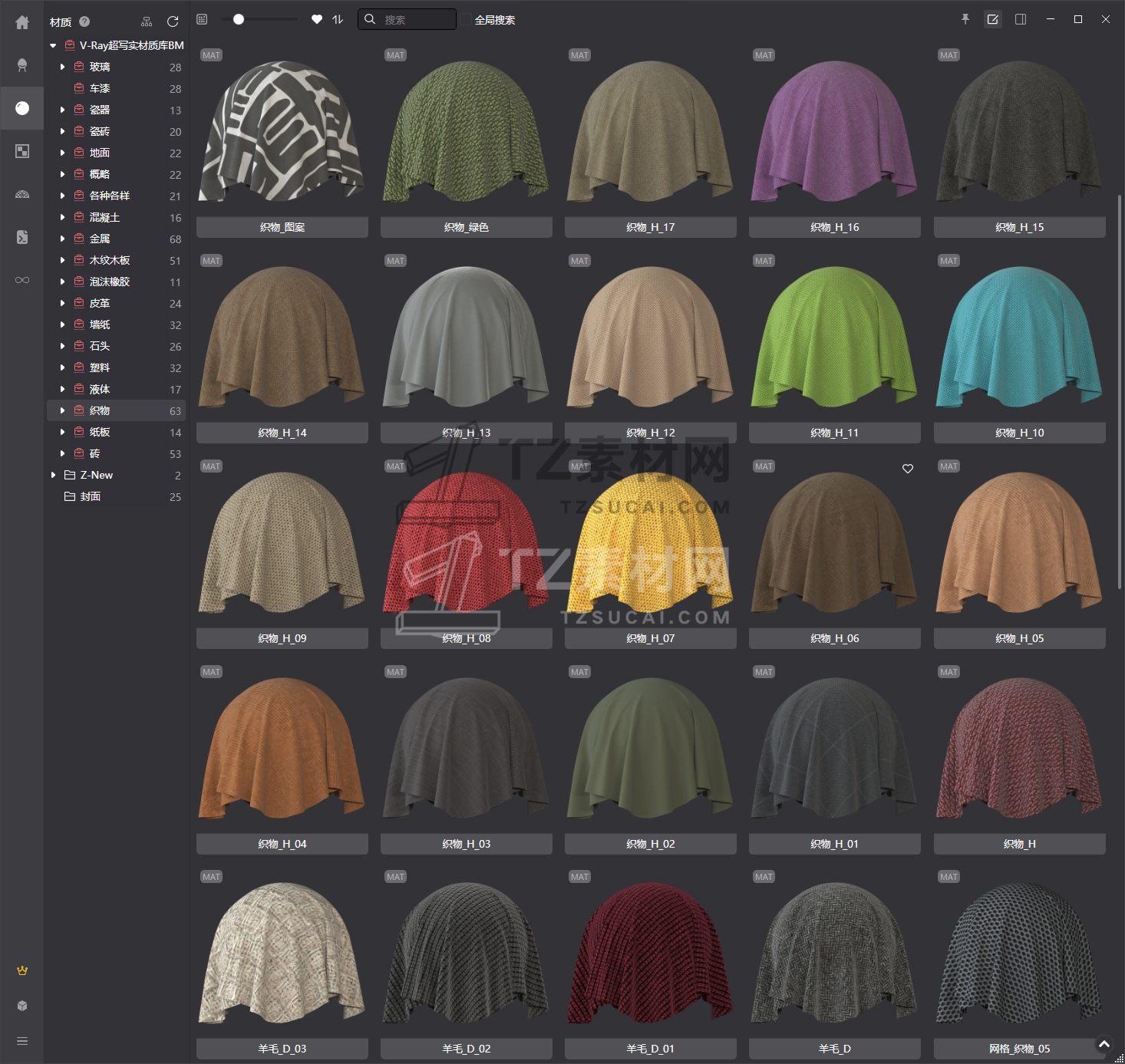
Task: Click the refresh icon in materials panel
Action: point(173,21)
